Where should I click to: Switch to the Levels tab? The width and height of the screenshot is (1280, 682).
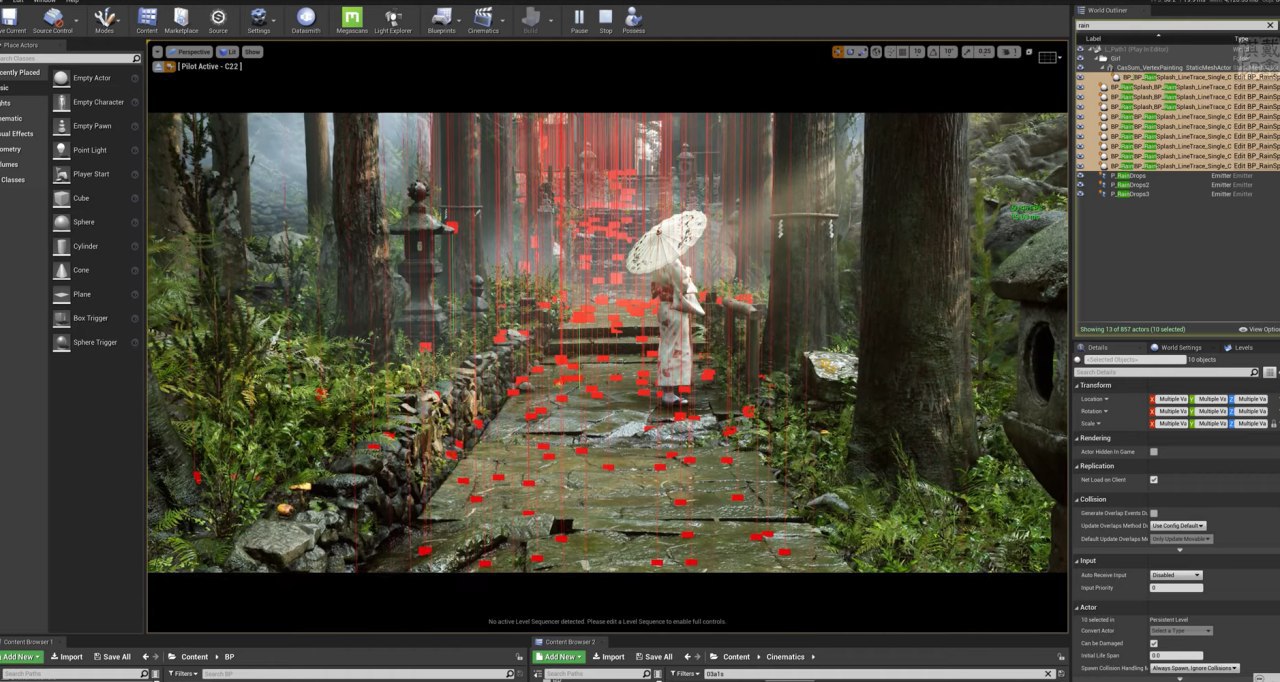pos(1243,348)
